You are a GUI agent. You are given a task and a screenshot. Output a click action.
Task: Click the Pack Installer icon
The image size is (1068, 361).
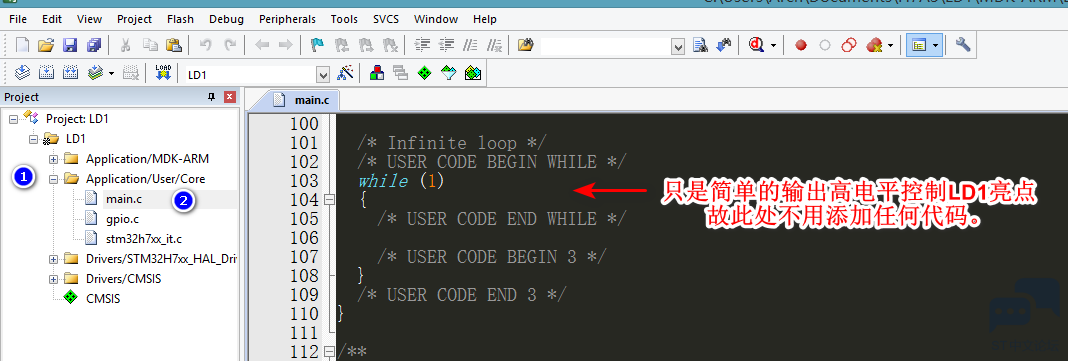pyautogui.click(x=473, y=73)
